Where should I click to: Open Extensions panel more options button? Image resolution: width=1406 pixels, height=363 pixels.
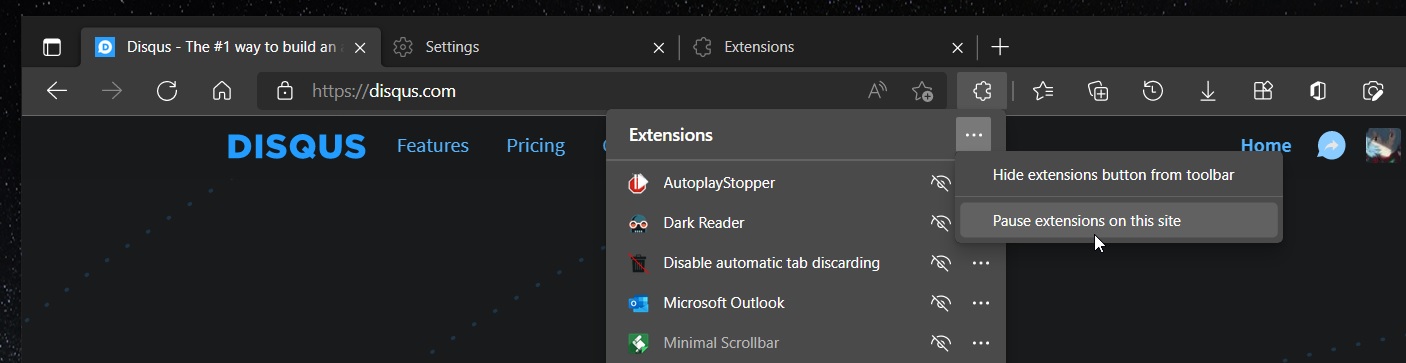pos(973,135)
